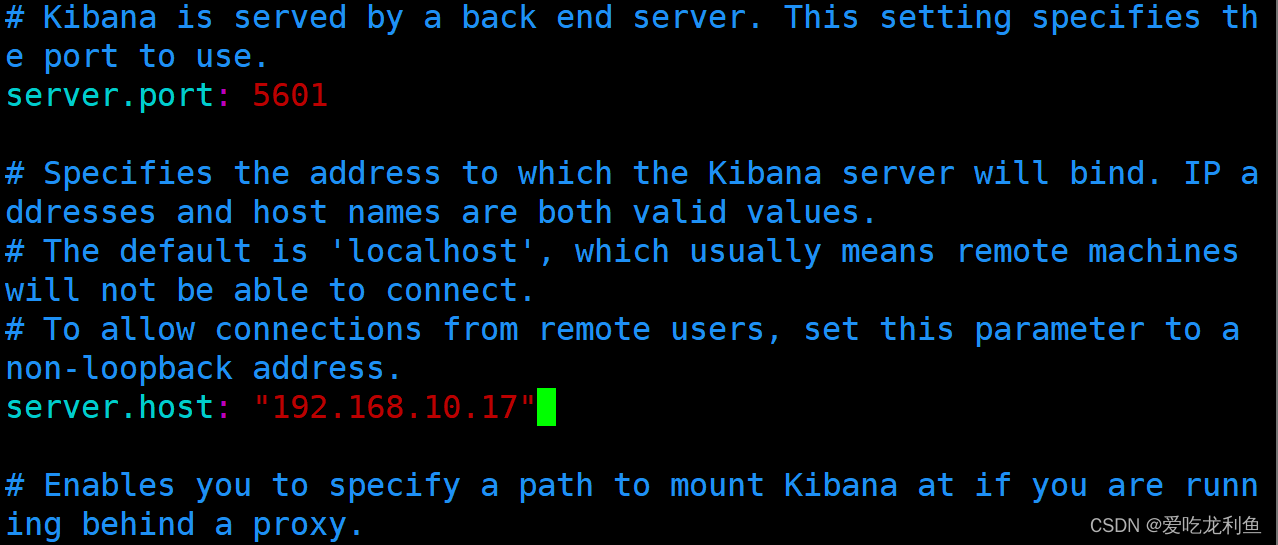The image size is (1278, 545).
Task: Click the word "non-loopback" in the comment
Action: pos(119,368)
